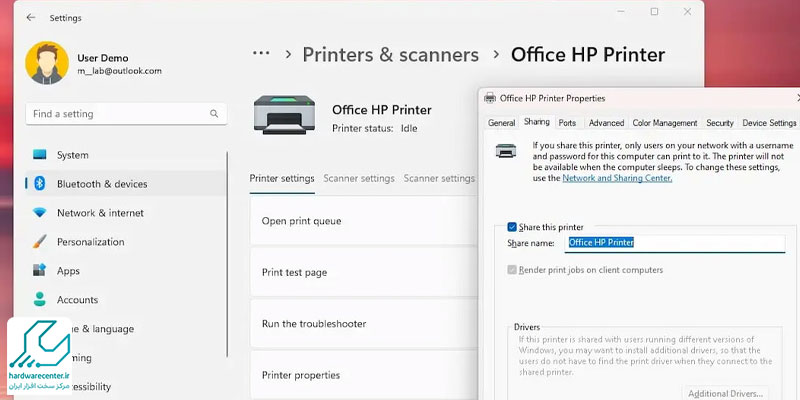The width and height of the screenshot is (800, 400).
Task: Focus the Find a setting box
Action: click(x=126, y=114)
